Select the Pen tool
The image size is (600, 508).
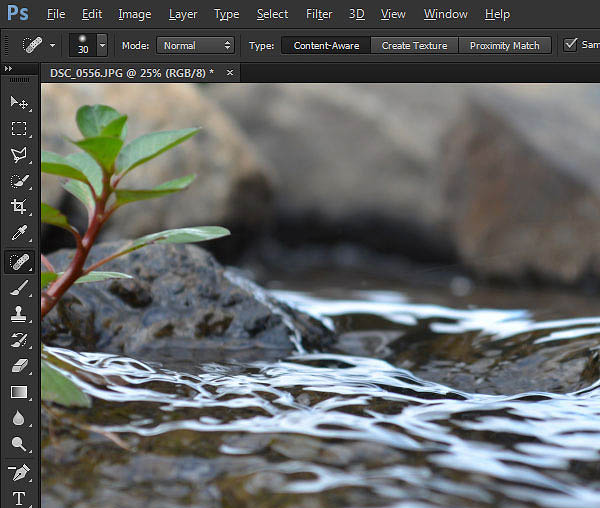[x=19, y=473]
